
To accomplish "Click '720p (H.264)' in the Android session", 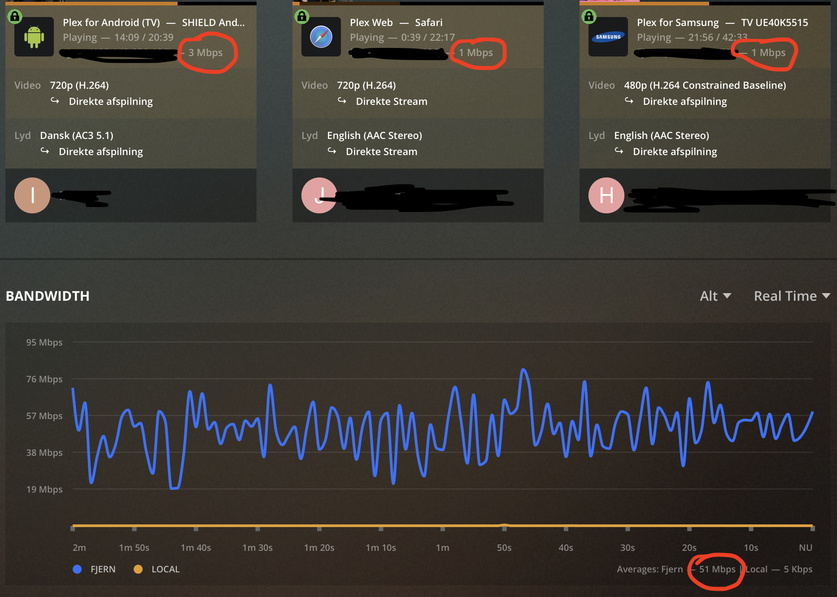I will pyautogui.click(x=79, y=85).
